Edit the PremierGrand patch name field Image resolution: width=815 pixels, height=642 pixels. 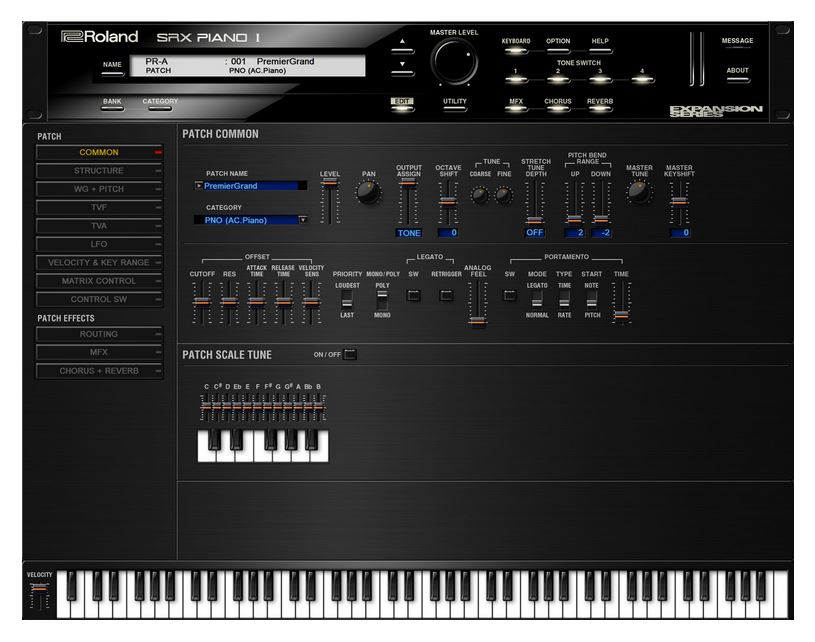pos(251,186)
